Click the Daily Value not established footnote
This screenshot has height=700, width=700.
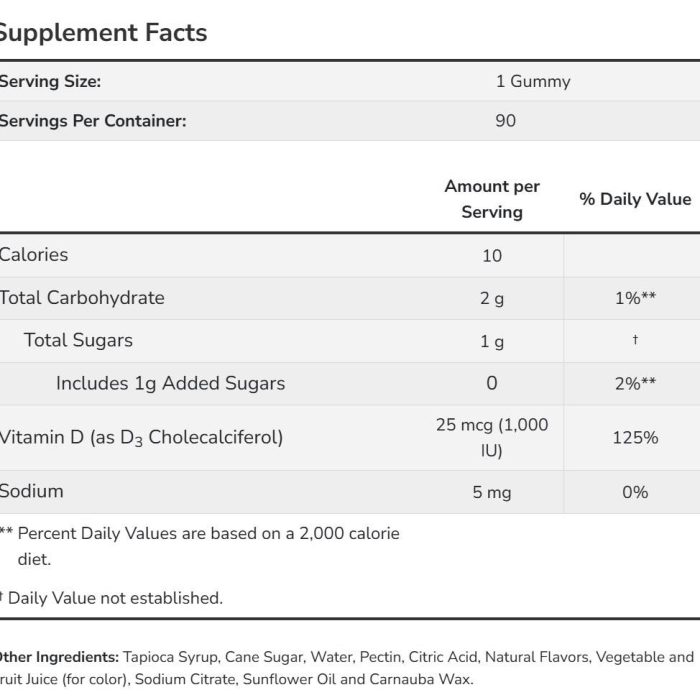tap(111, 598)
